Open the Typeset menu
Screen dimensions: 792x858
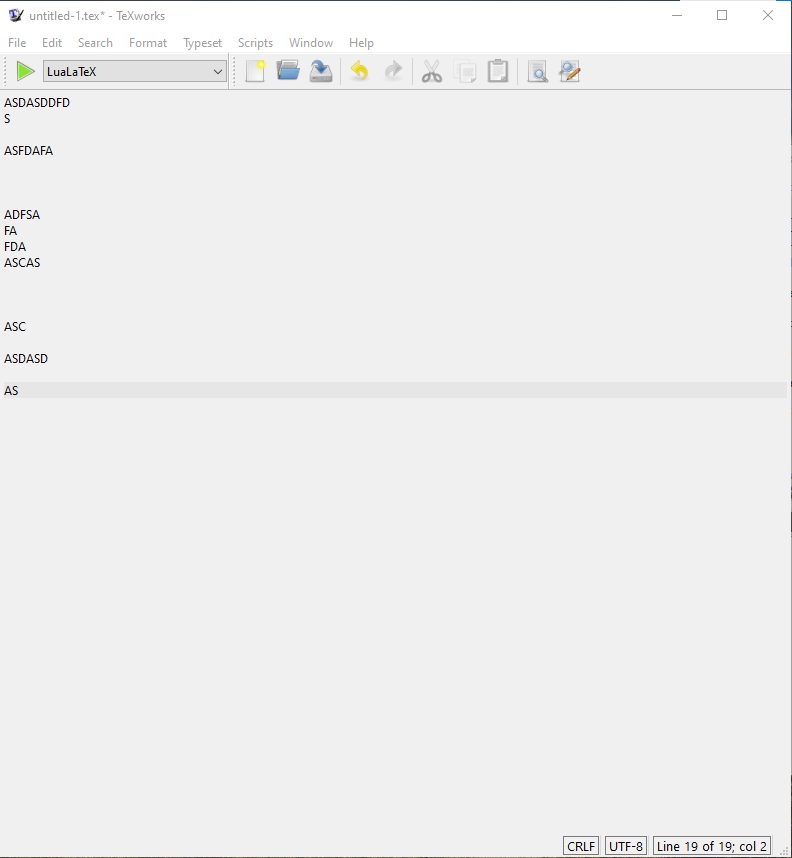[x=203, y=43]
